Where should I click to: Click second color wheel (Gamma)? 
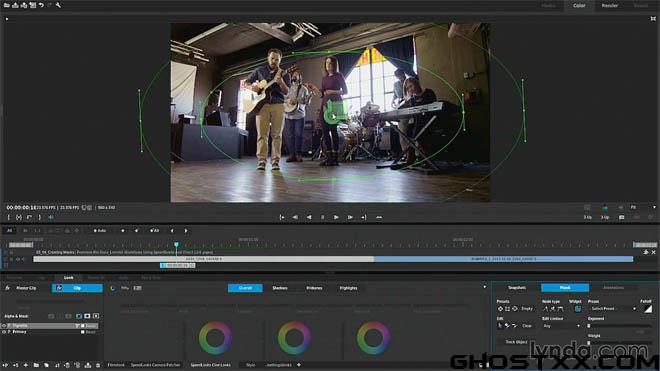pyautogui.click(x=294, y=338)
